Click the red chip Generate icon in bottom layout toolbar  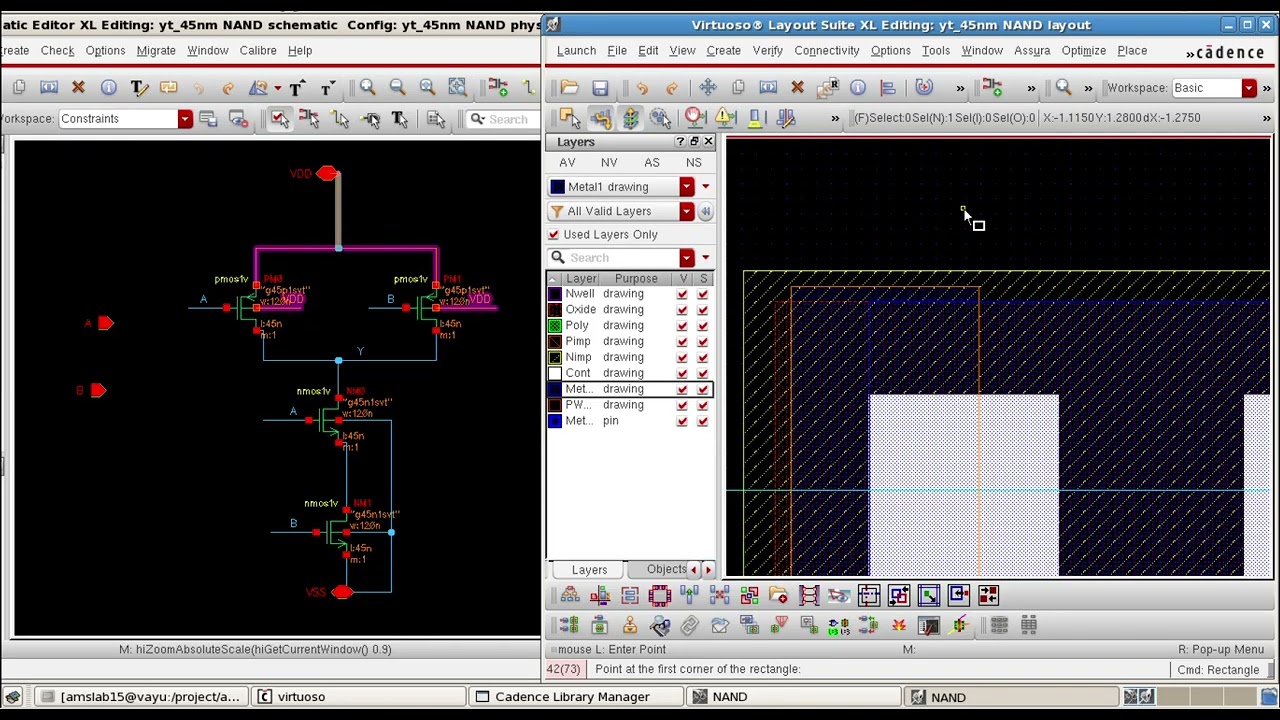click(659, 596)
